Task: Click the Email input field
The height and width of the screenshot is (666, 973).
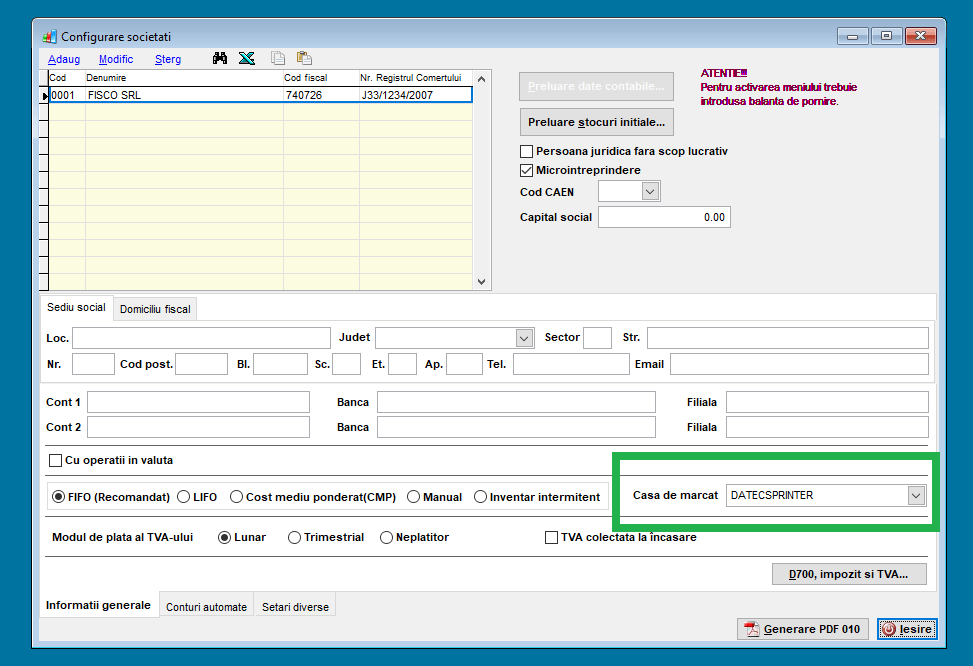Action: point(799,364)
